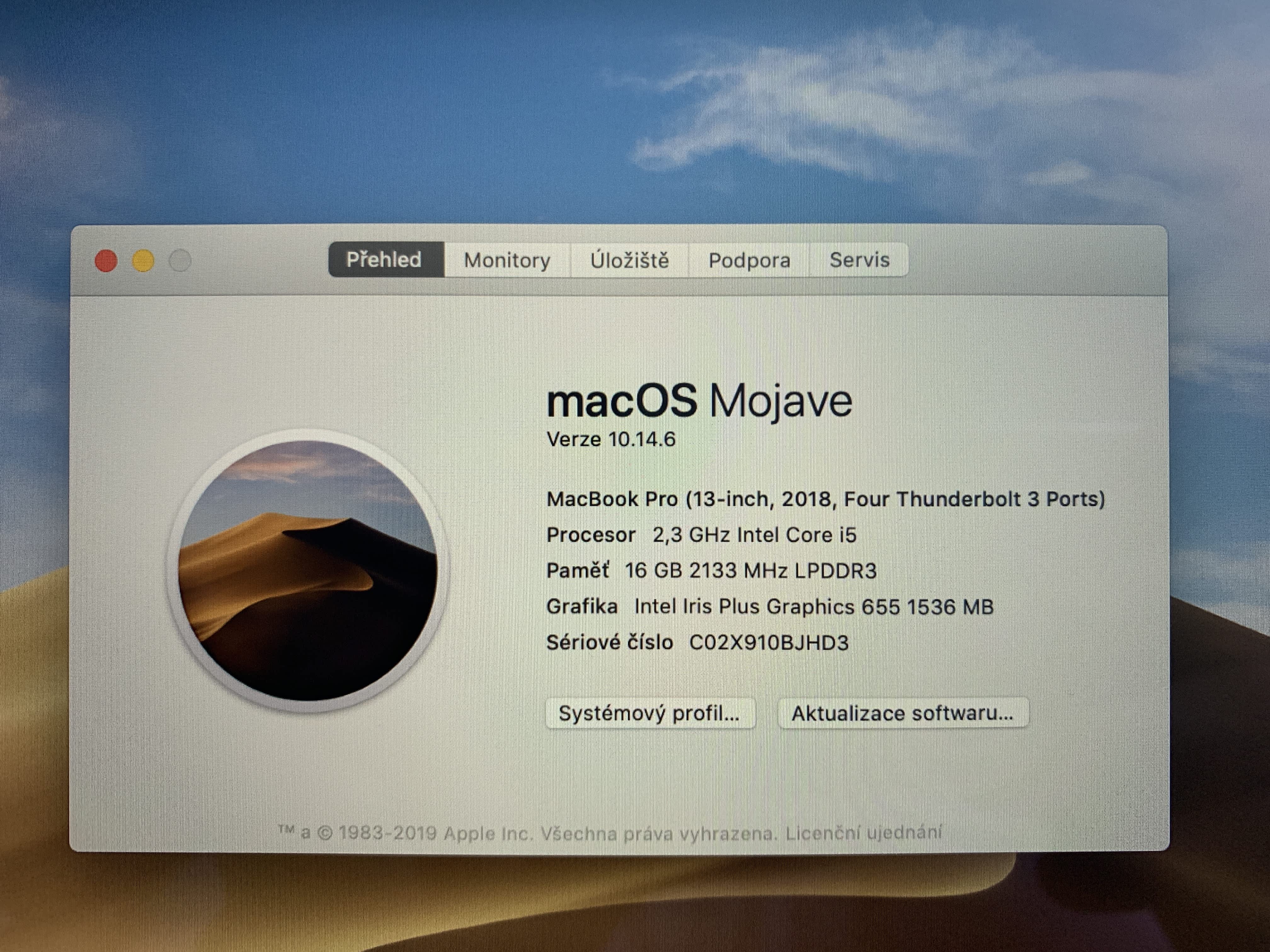Click the MacBook Pro model name line

(x=825, y=499)
